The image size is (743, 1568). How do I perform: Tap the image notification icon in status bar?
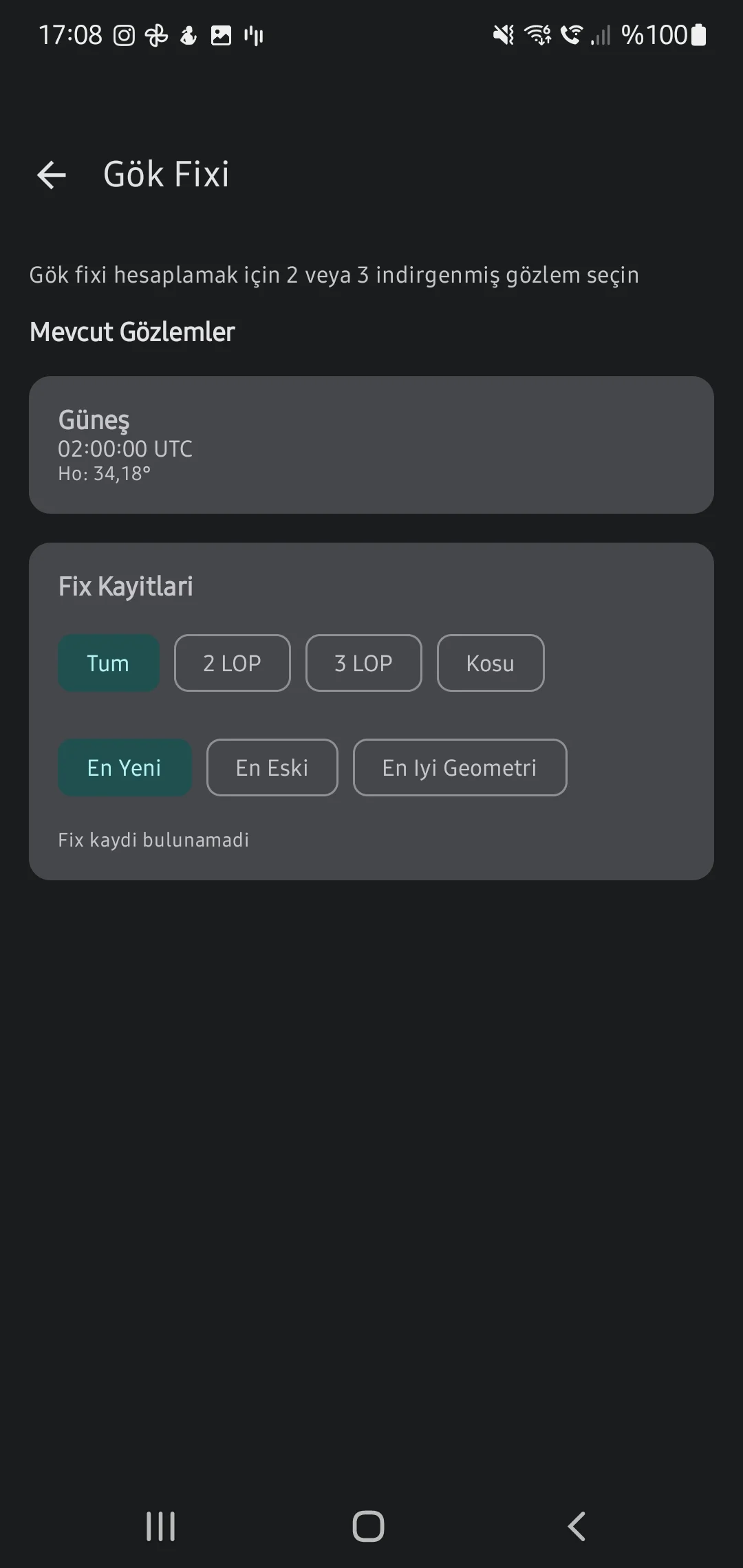(222, 34)
